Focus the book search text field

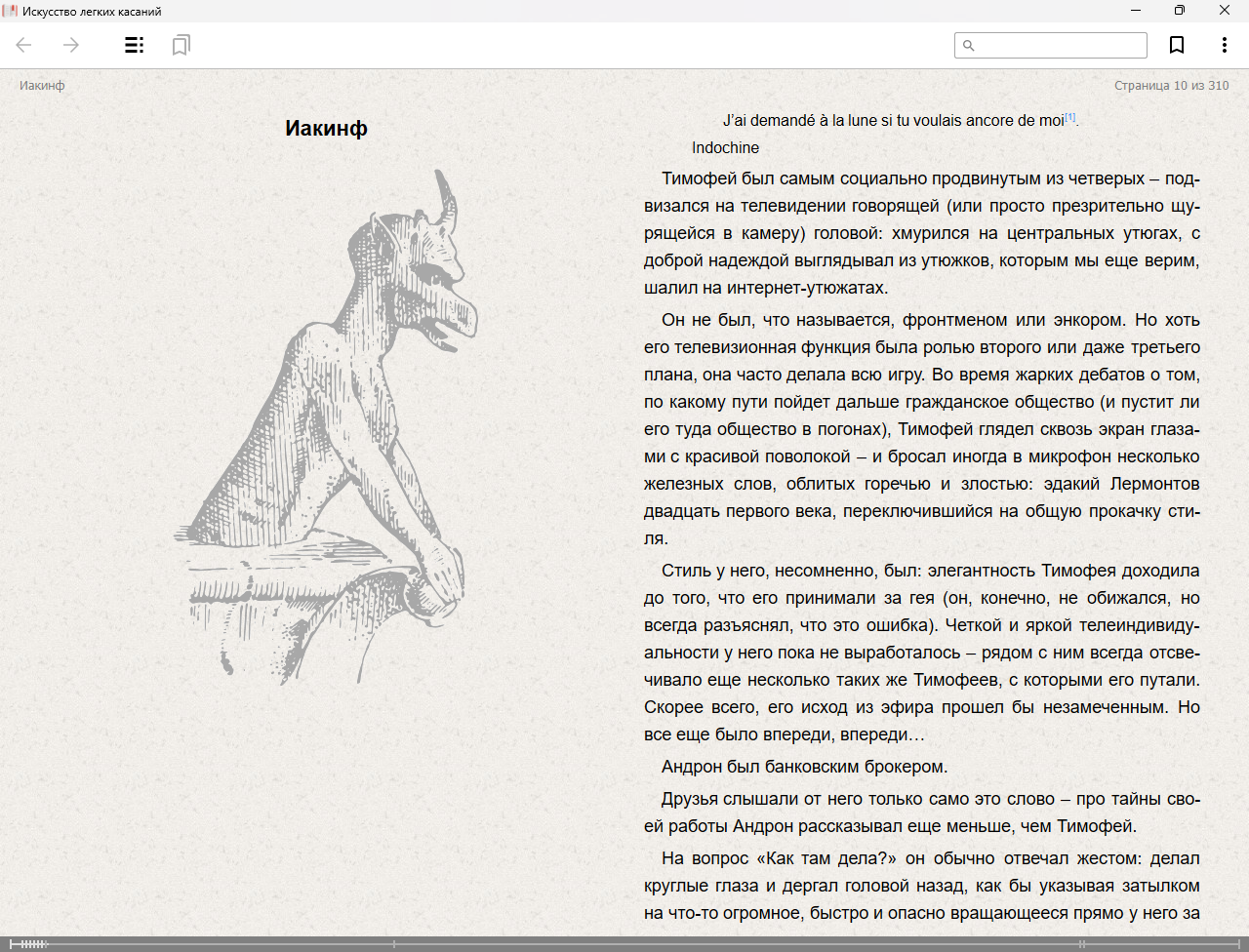coord(1059,45)
